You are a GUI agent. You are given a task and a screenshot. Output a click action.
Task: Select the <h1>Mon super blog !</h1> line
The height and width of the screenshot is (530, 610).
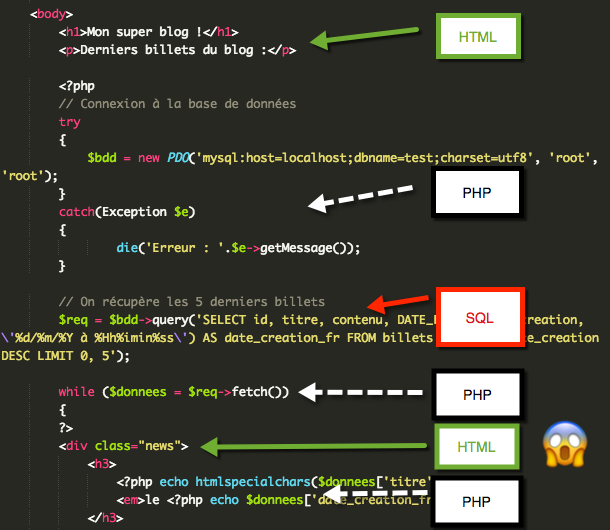[149, 32]
